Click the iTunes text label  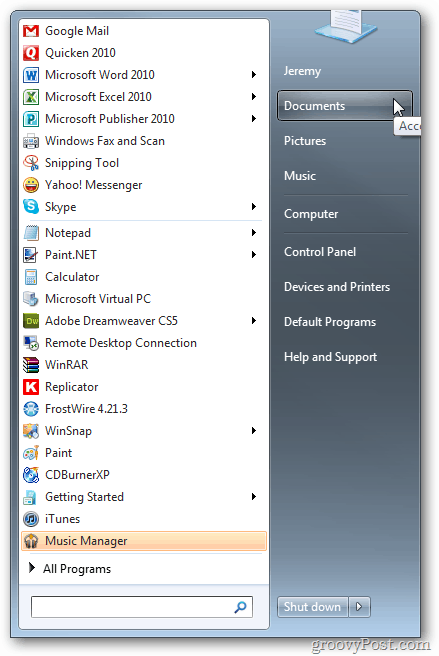tap(62, 519)
